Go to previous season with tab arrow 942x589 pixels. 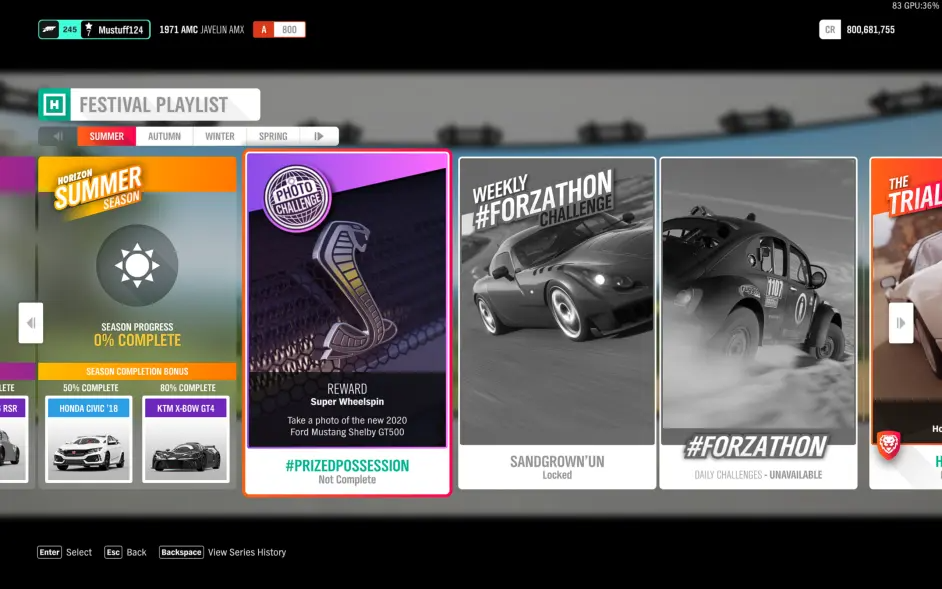58,136
